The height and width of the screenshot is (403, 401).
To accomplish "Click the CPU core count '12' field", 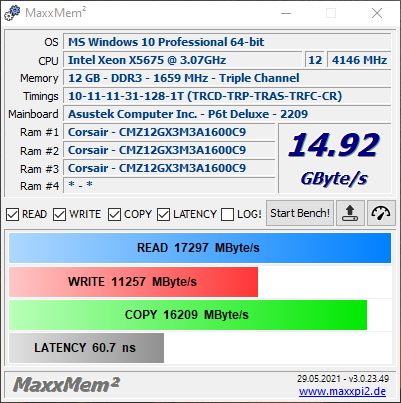I will [315, 60].
